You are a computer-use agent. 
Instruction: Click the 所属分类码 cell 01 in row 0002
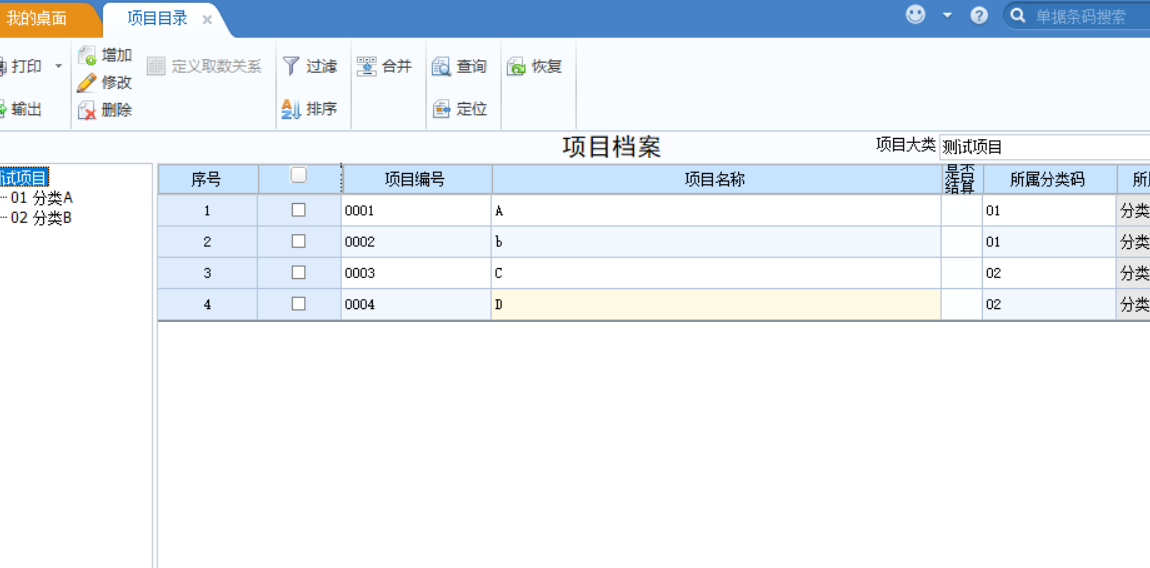tap(1049, 242)
